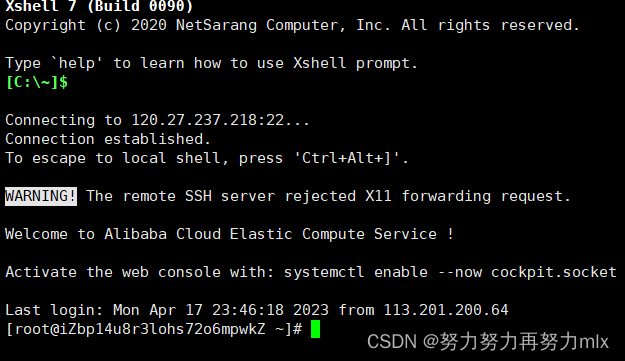Click the CSDN watermark text

[488, 342]
